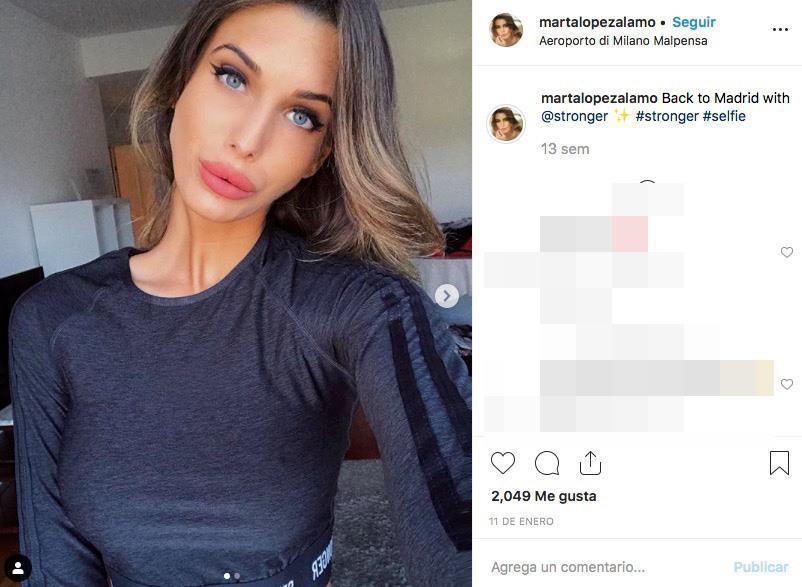Open the #stronger hashtag link
802x587 pixels.
point(667,116)
